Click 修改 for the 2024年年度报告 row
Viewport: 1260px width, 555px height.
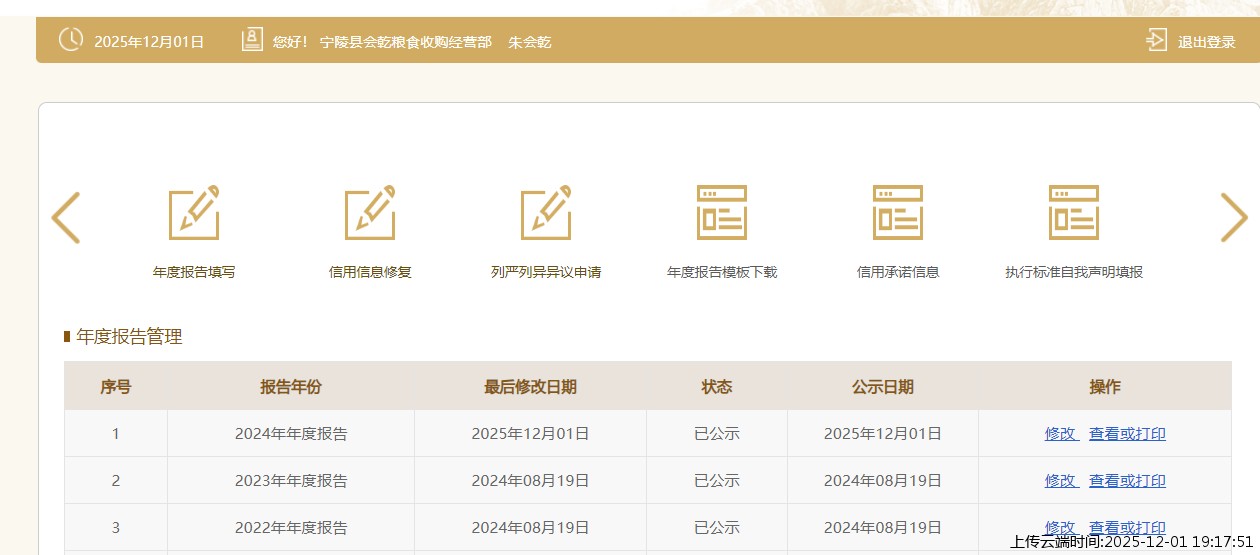click(x=1060, y=434)
